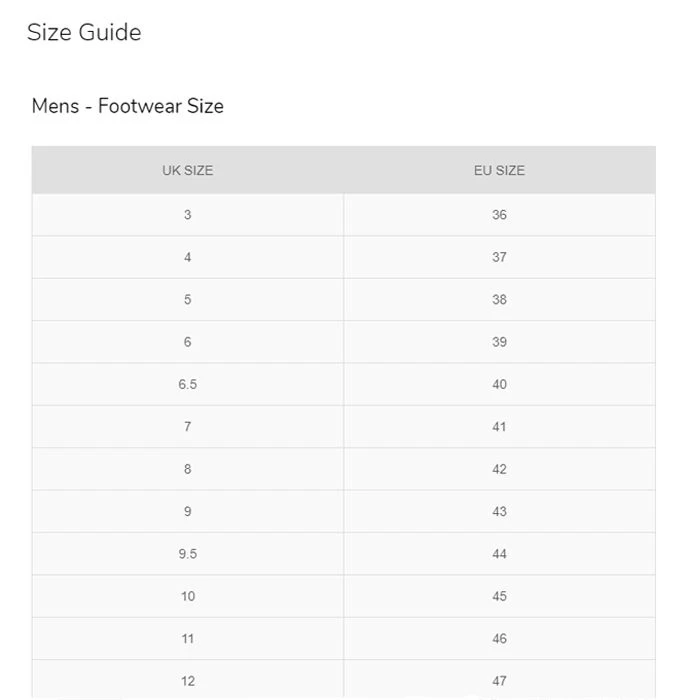
Task: Click the EU SIZE column header
Action: click(499, 170)
